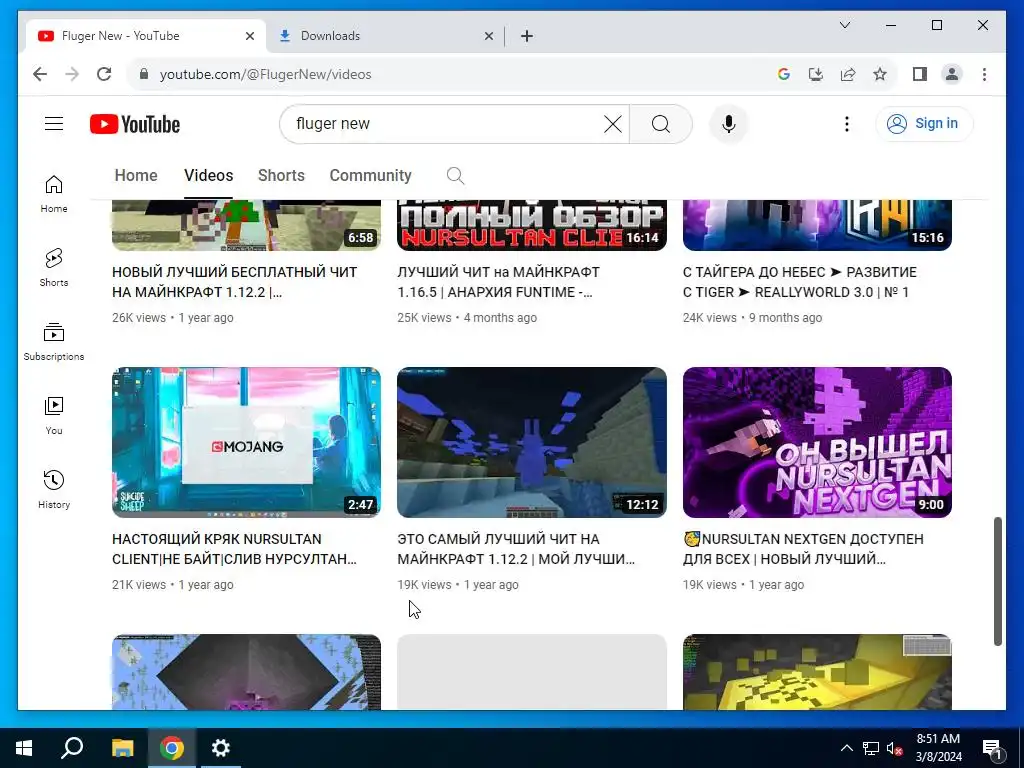Screen dimensions: 1024x768
Task: Click the page vertical scrollbar thumb
Action: pyautogui.click(x=997, y=581)
